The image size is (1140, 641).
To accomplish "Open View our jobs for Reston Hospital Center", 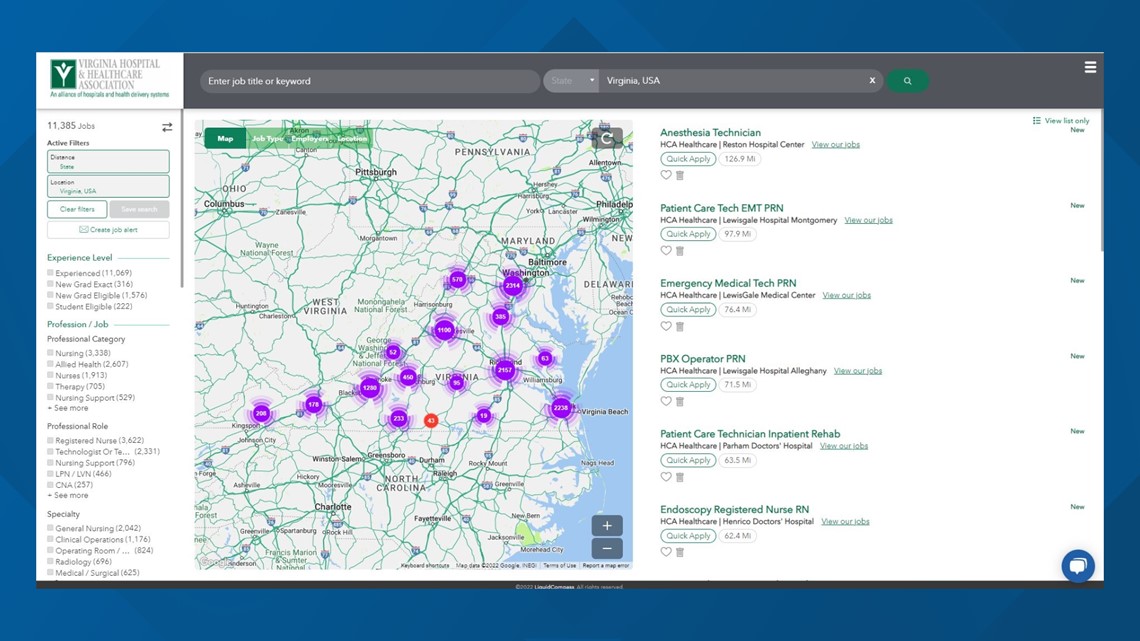I will (x=835, y=145).
